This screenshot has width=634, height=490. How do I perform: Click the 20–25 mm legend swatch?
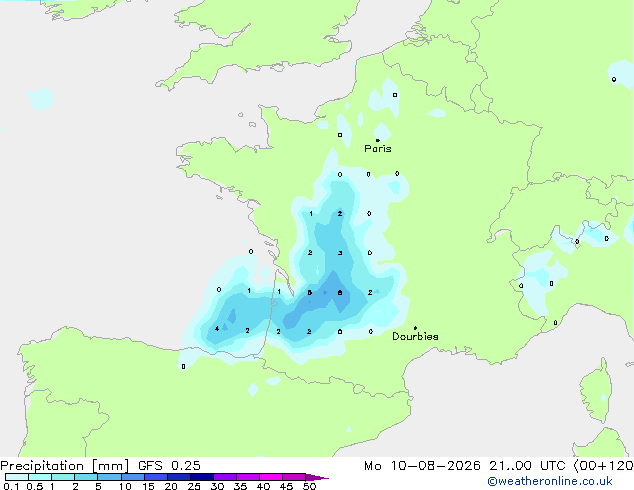click(x=179, y=477)
